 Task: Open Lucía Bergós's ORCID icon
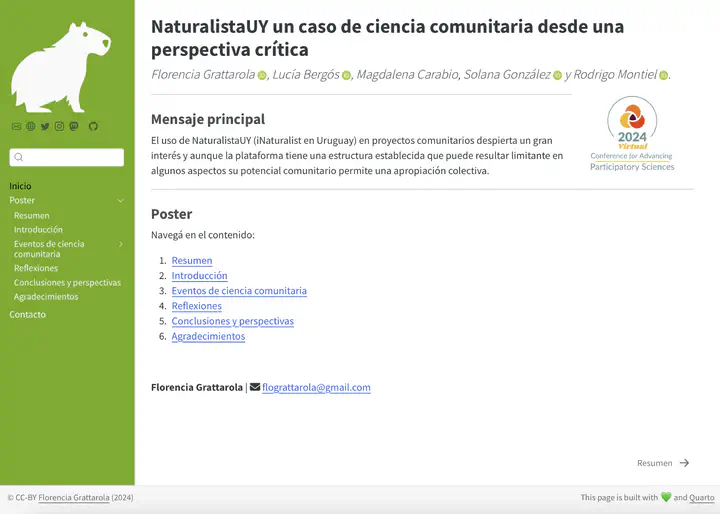[346, 75]
